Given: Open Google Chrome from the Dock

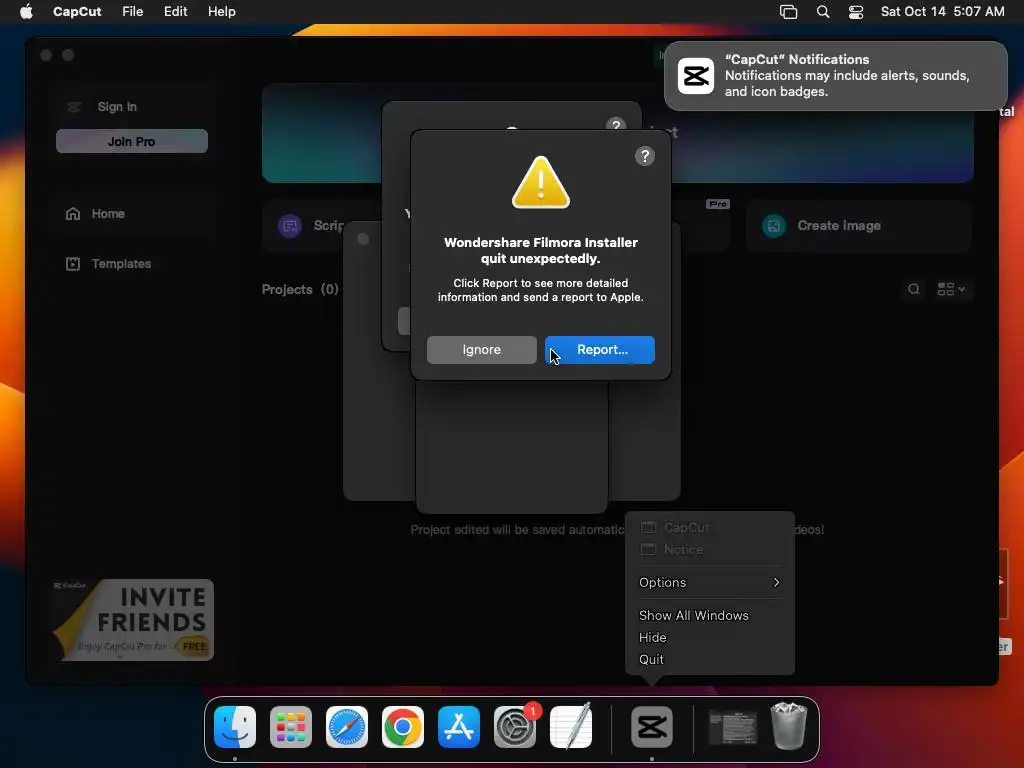Looking at the screenshot, I should tap(403, 727).
